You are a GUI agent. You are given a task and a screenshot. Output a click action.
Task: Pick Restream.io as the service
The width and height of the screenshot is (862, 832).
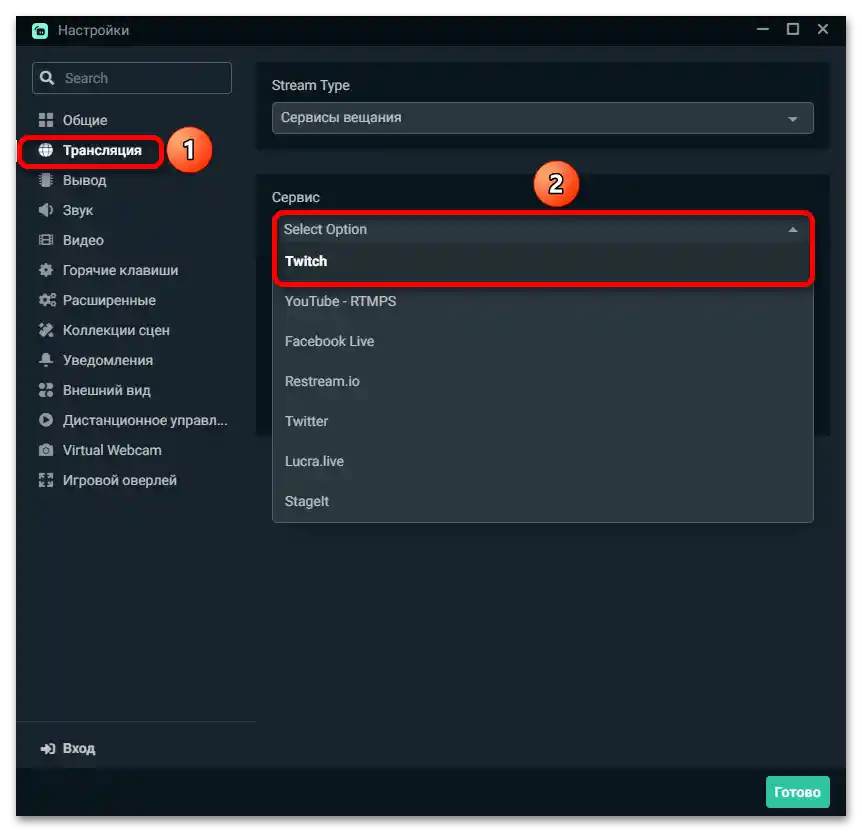(x=542, y=381)
